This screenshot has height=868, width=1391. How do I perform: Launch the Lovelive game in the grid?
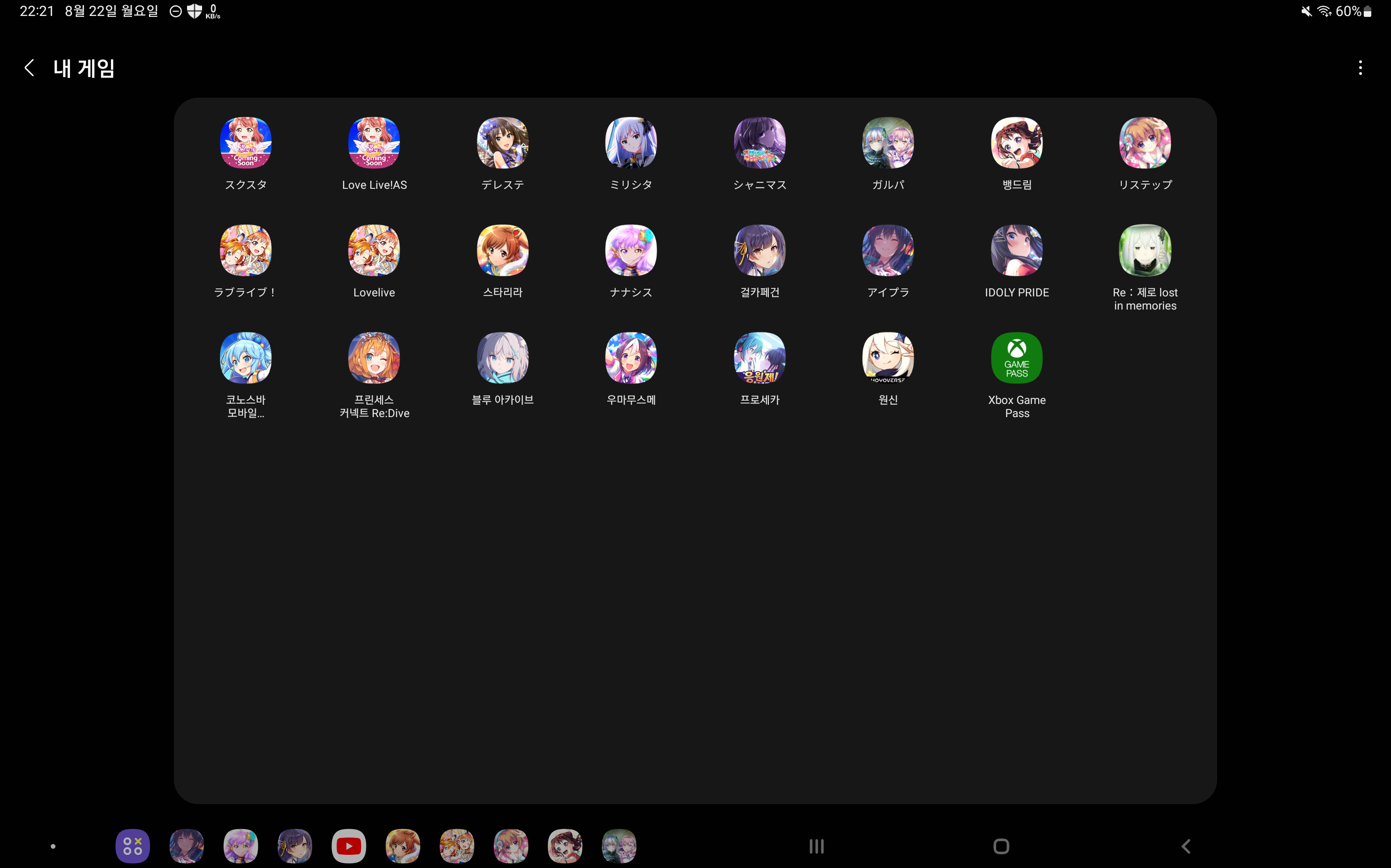click(375, 250)
